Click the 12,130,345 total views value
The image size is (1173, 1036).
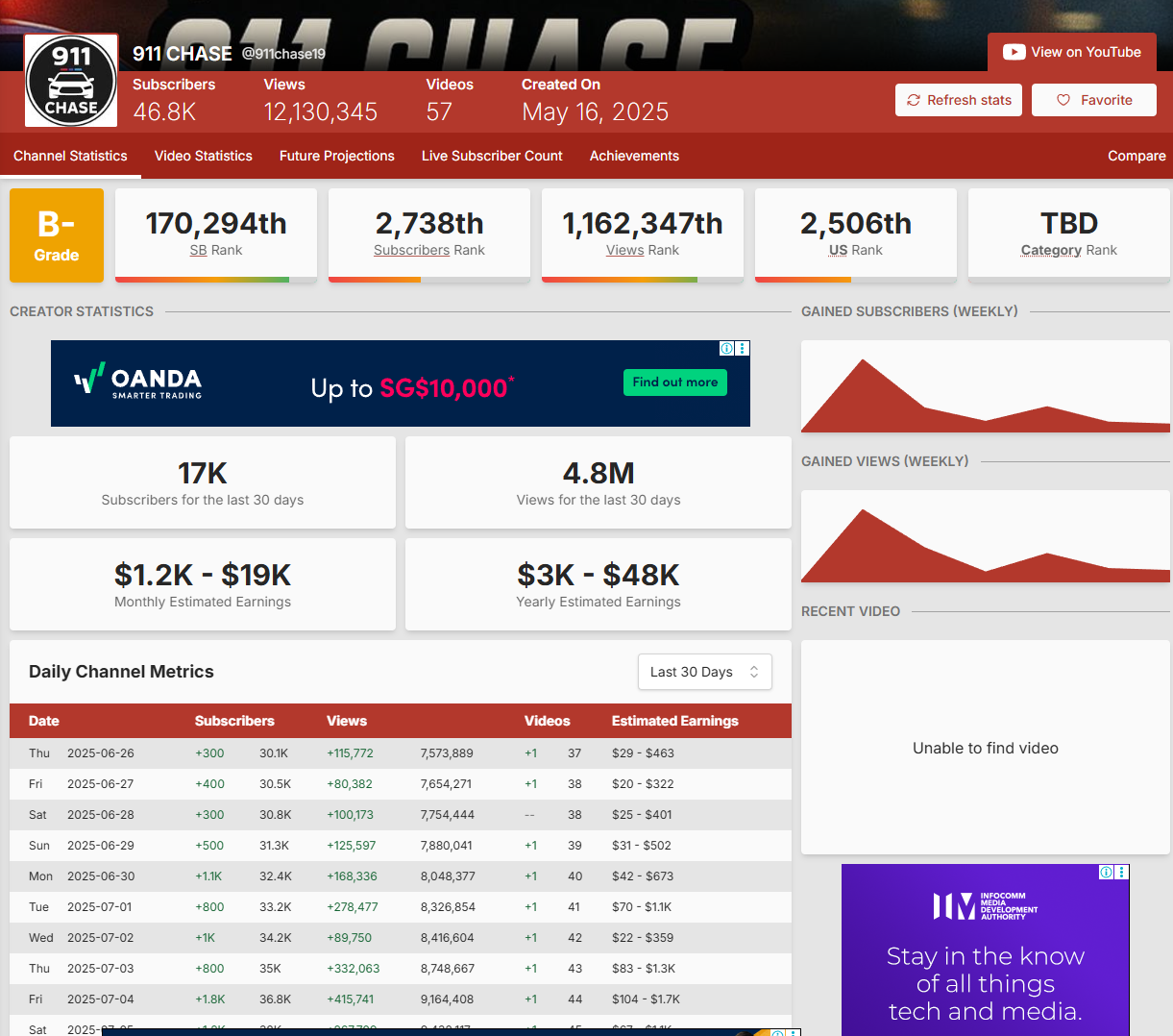(321, 111)
